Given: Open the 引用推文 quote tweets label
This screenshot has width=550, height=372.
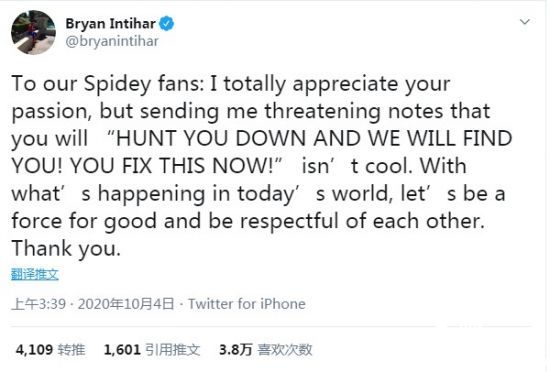Looking at the screenshot, I should click(173, 350).
